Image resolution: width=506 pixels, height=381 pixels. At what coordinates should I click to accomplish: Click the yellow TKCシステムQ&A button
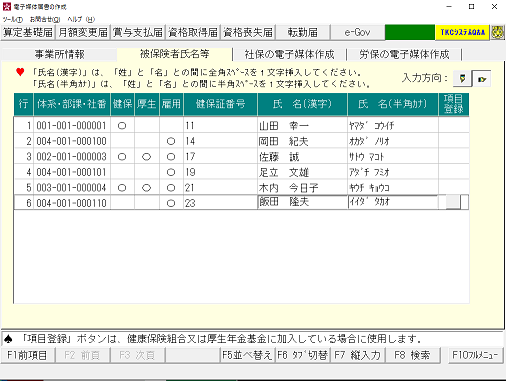tap(463, 32)
